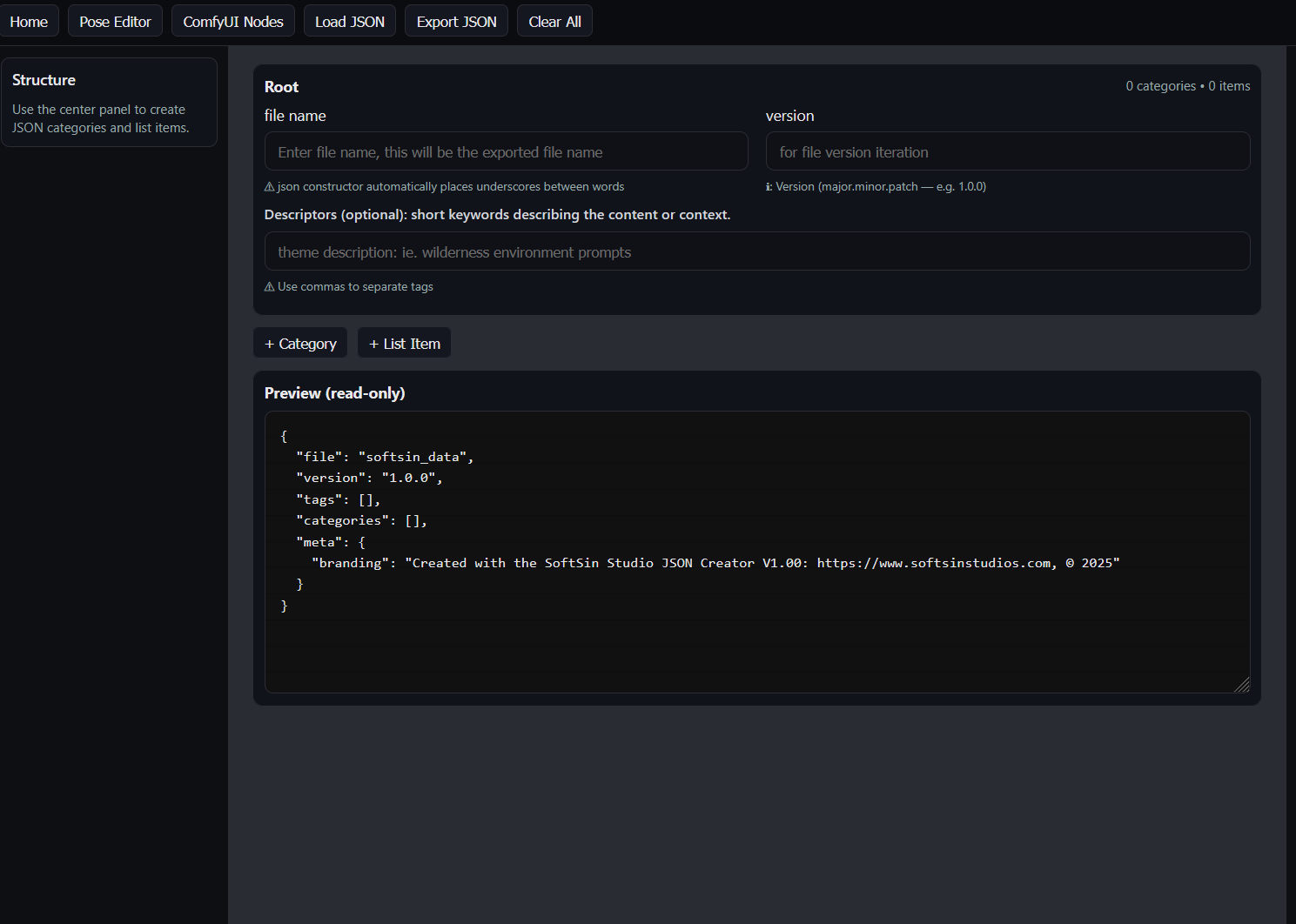Click the Root section heading
This screenshot has width=1296, height=924.
pyautogui.click(x=281, y=86)
